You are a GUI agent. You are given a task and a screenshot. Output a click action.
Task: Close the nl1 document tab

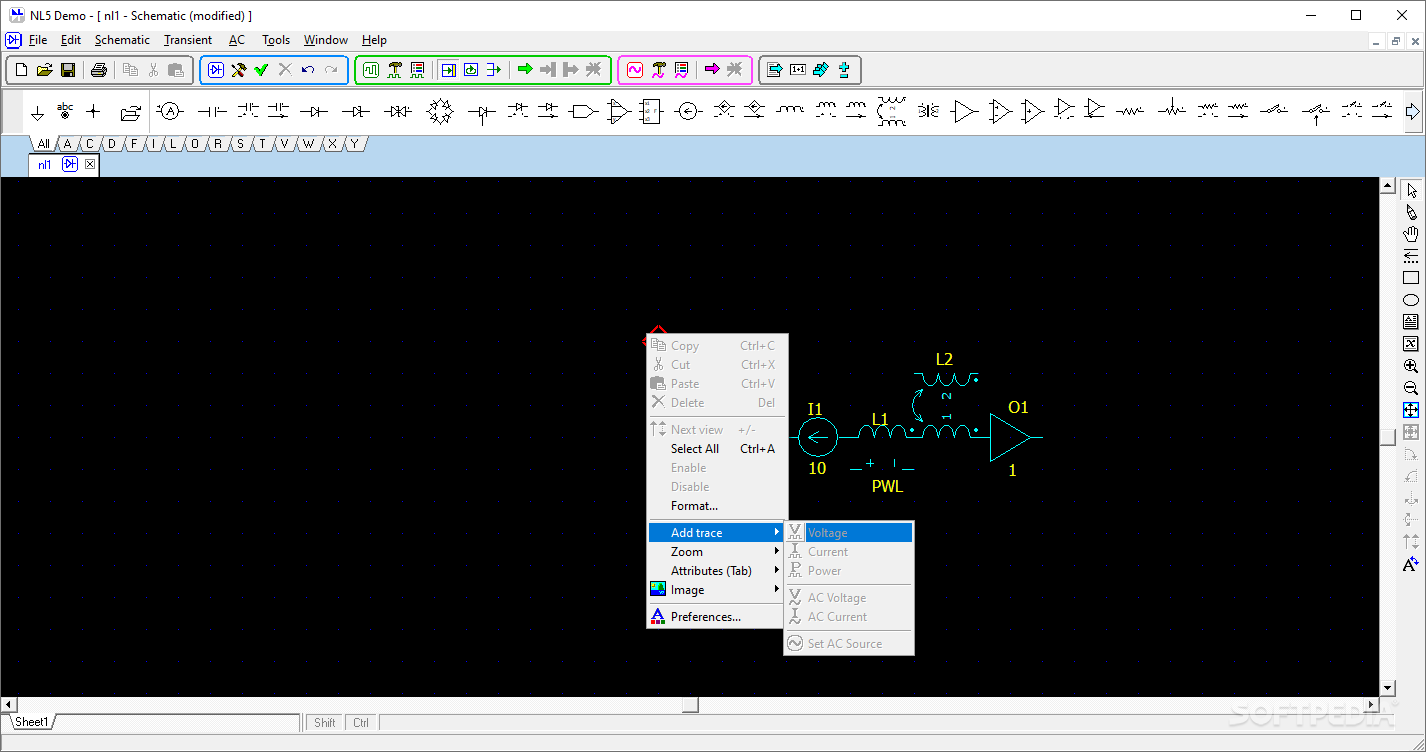tap(90, 164)
